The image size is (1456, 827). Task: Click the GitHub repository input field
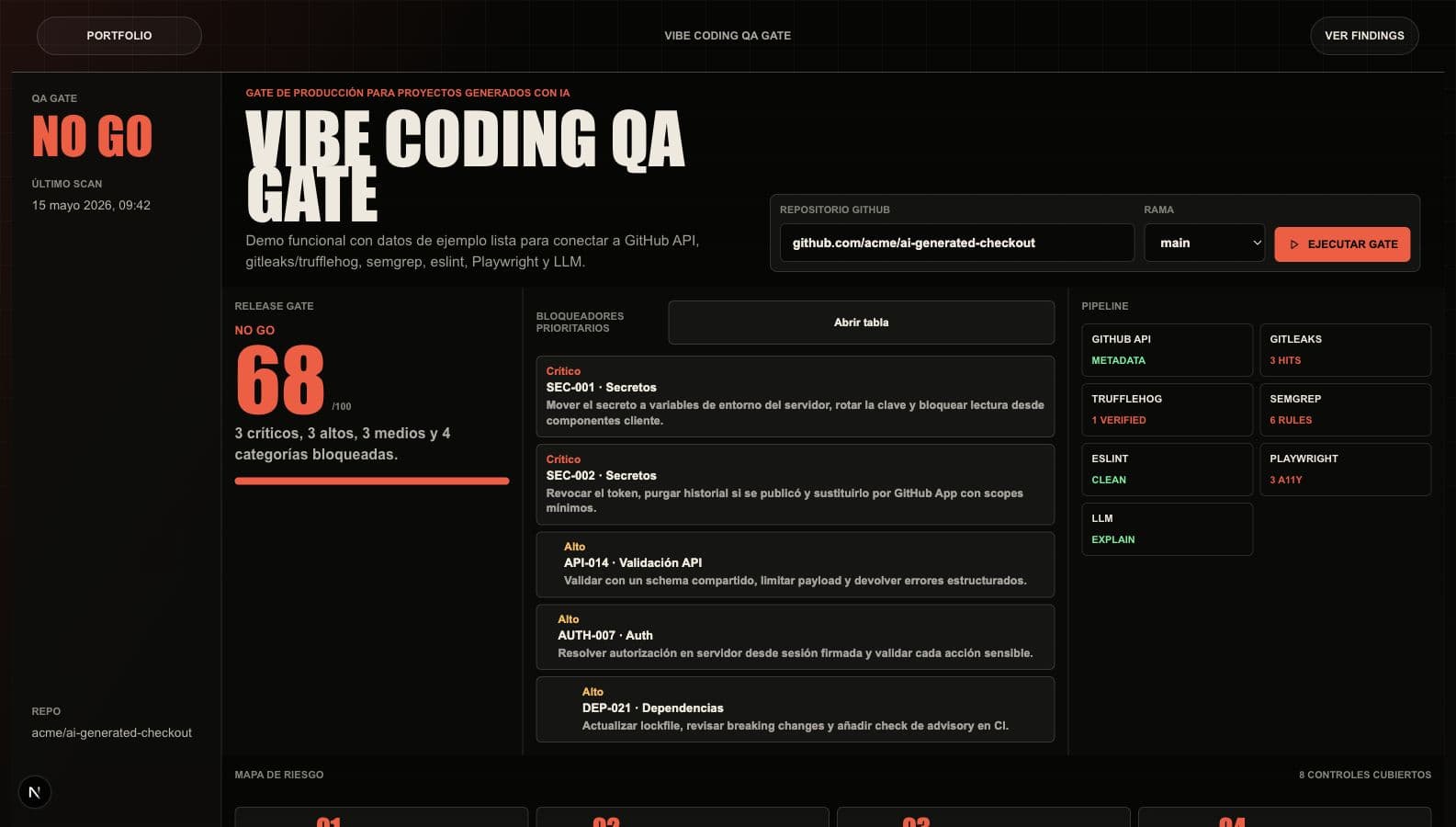pyautogui.click(x=956, y=244)
